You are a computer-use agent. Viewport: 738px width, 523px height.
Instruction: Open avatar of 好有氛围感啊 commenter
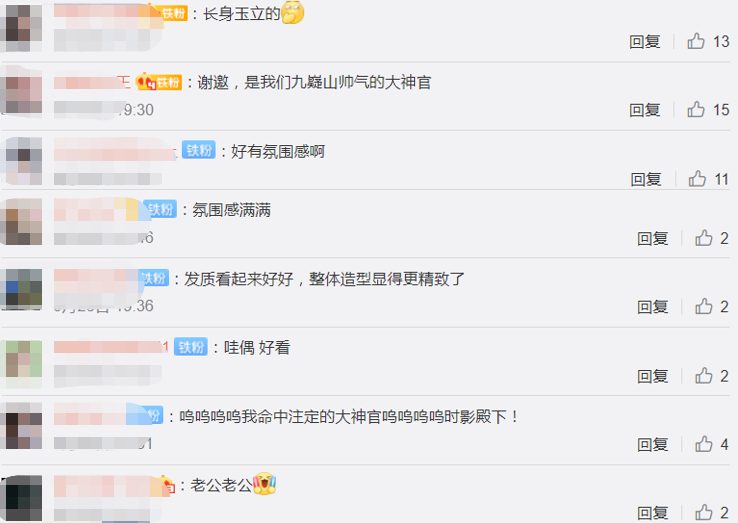[21, 161]
